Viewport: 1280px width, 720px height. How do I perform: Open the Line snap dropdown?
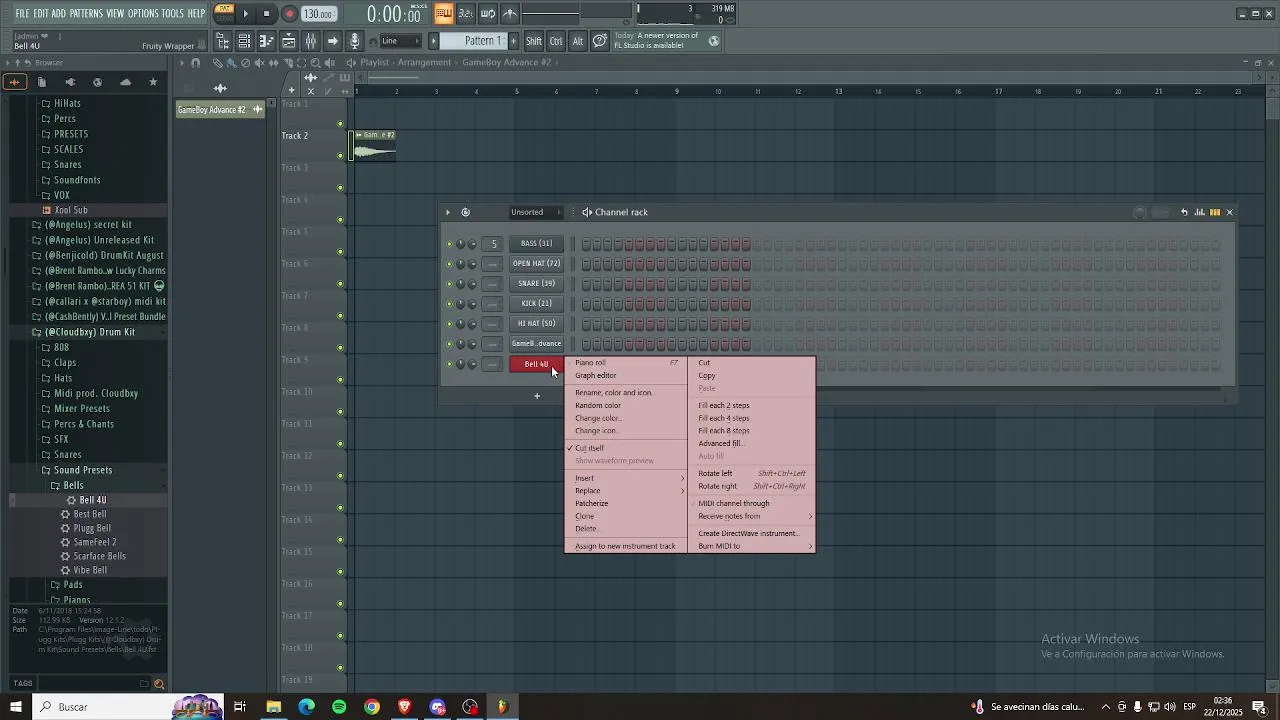click(x=401, y=41)
